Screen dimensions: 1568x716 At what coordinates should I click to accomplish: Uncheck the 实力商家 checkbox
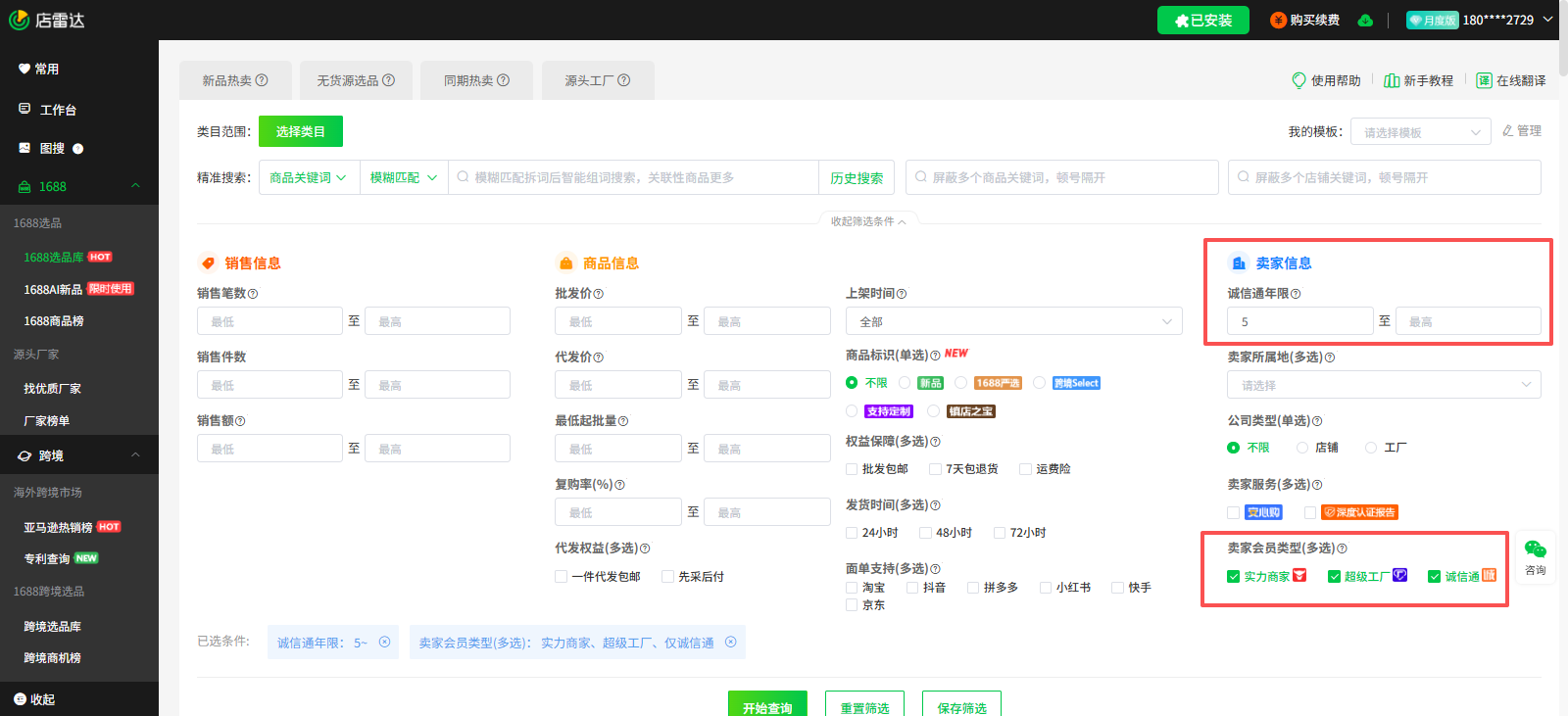click(x=1234, y=576)
